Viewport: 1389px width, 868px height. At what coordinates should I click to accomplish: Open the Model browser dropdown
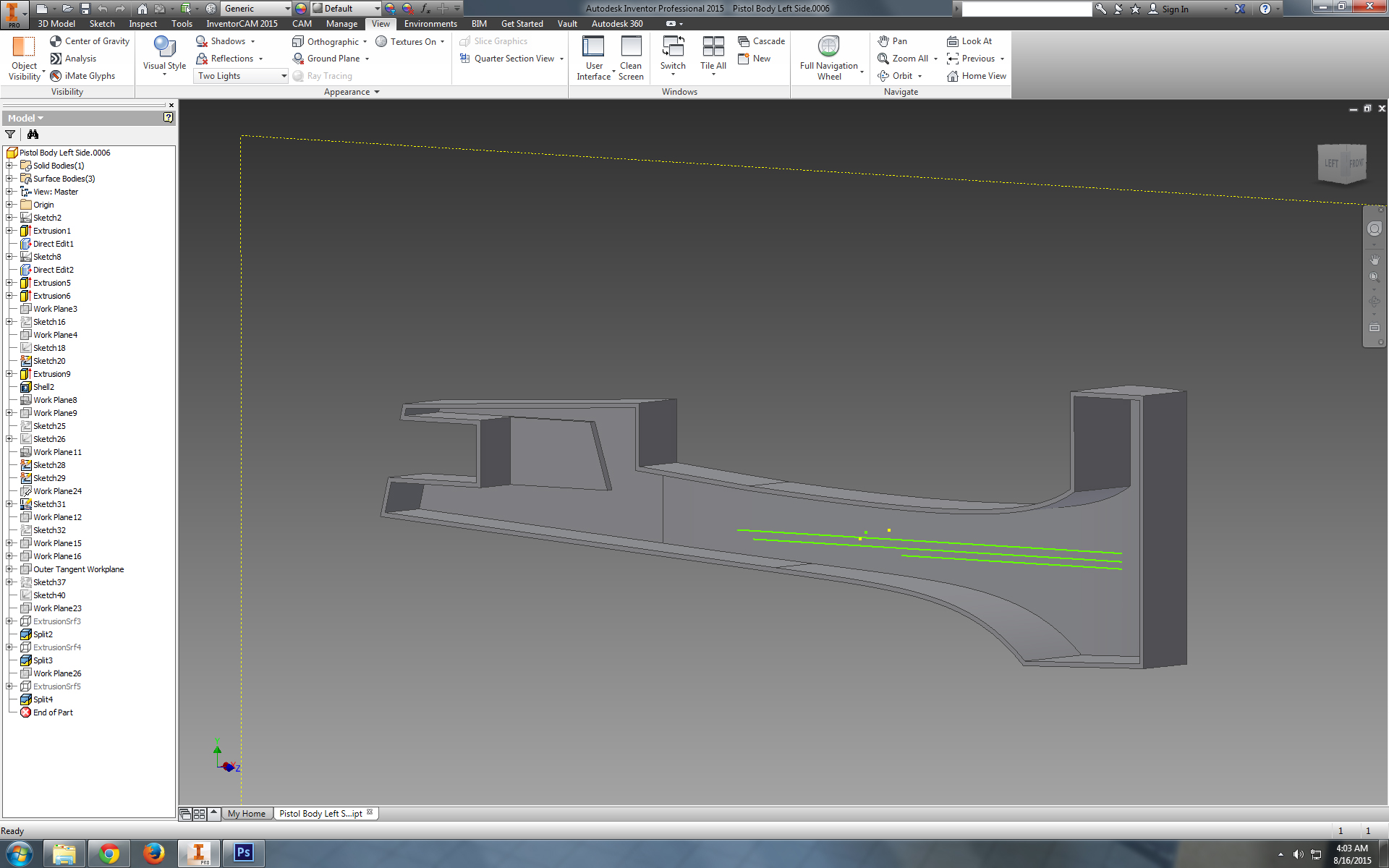[x=25, y=118]
